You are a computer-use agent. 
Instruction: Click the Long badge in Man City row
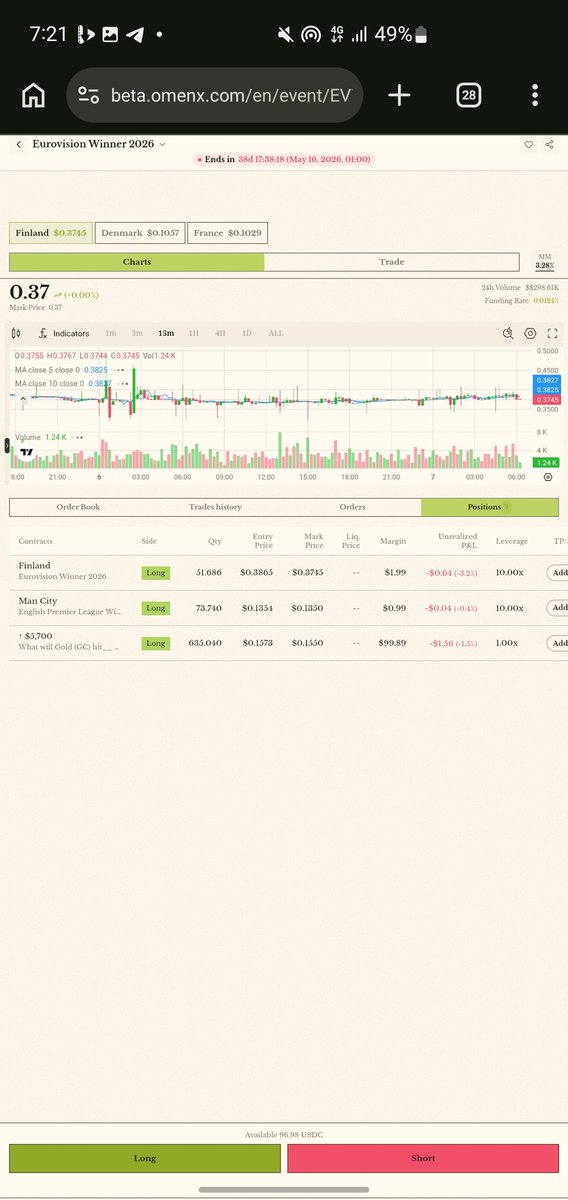(x=155, y=608)
